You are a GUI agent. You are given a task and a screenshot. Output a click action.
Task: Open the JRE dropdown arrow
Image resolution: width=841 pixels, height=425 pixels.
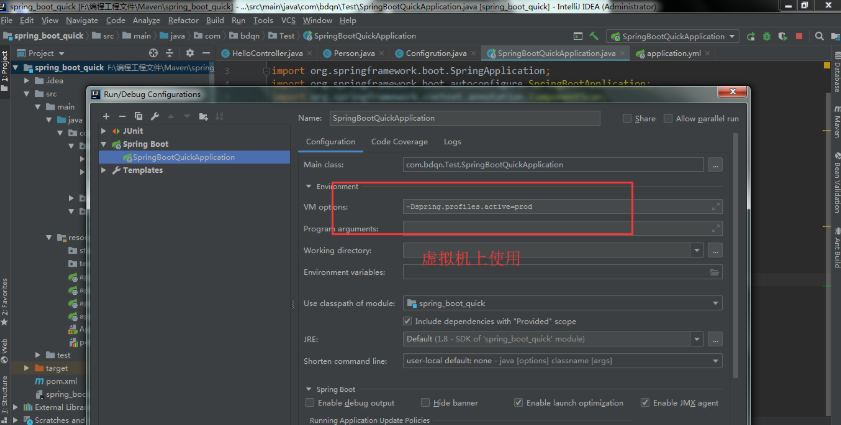697,339
